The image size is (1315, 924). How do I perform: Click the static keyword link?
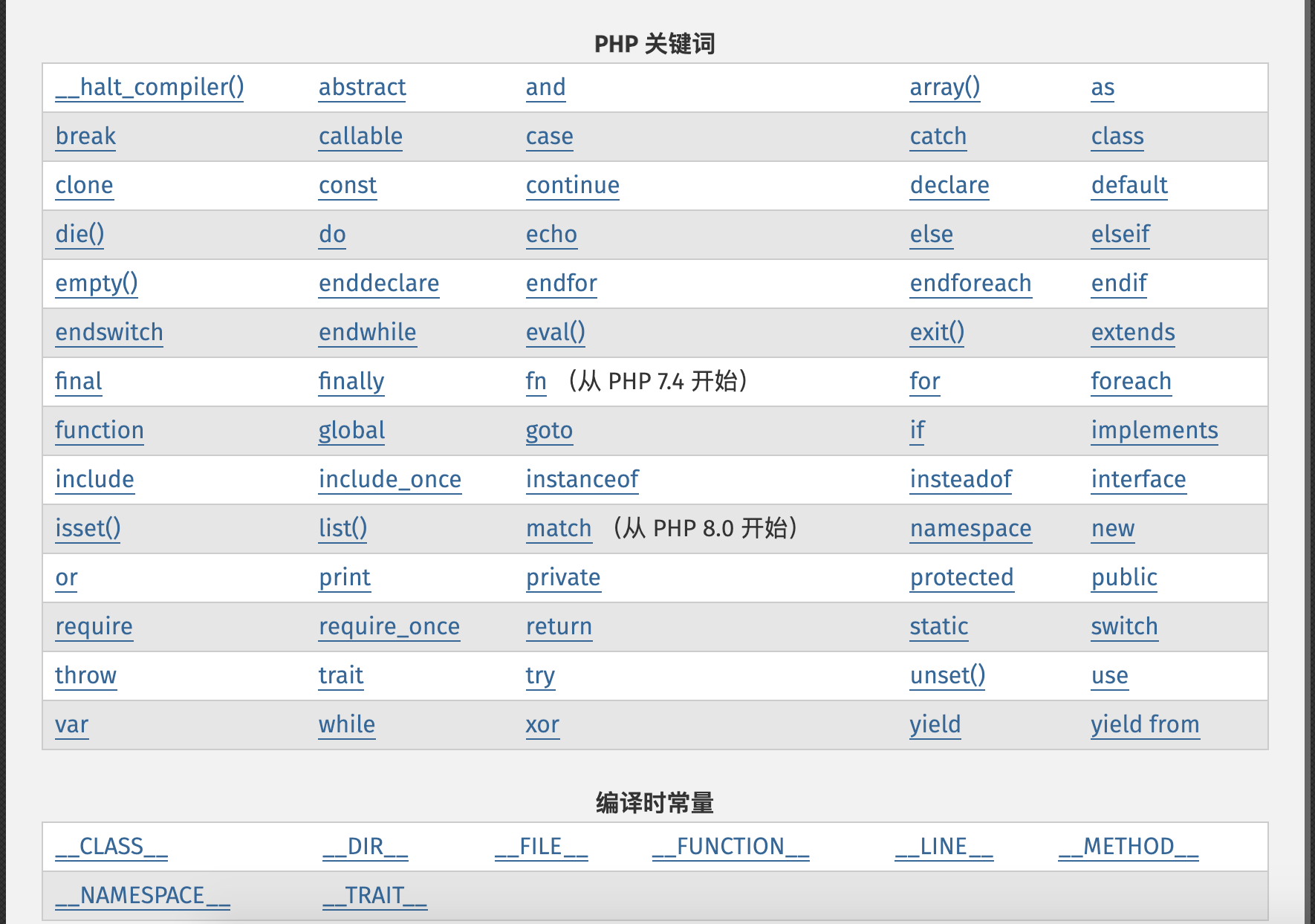click(x=939, y=627)
